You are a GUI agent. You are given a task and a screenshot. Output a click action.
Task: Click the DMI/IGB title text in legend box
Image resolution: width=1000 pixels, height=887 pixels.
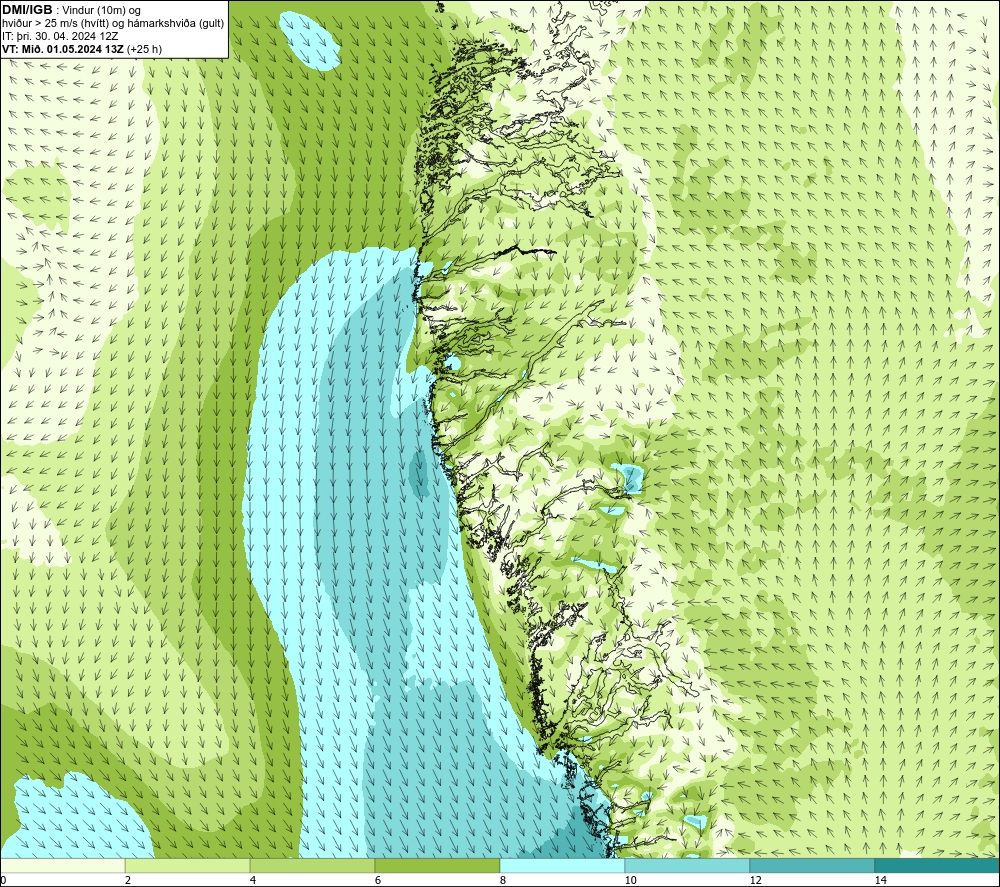27,10
